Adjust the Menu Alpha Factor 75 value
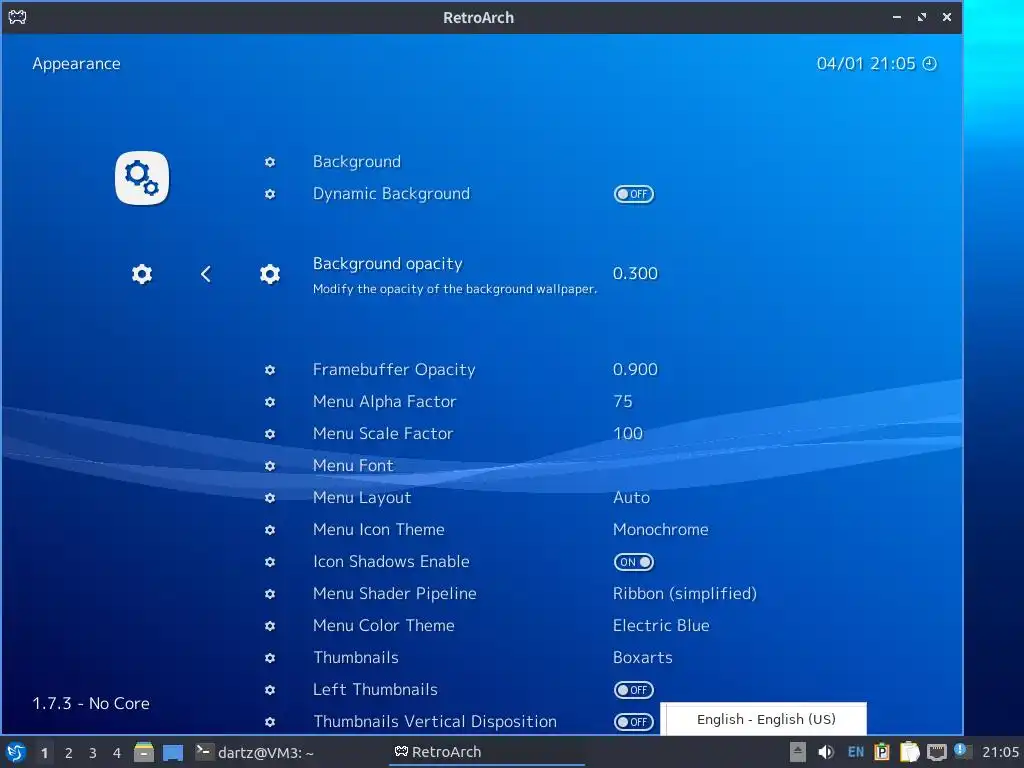1024x768 pixels. click(623, 402)
